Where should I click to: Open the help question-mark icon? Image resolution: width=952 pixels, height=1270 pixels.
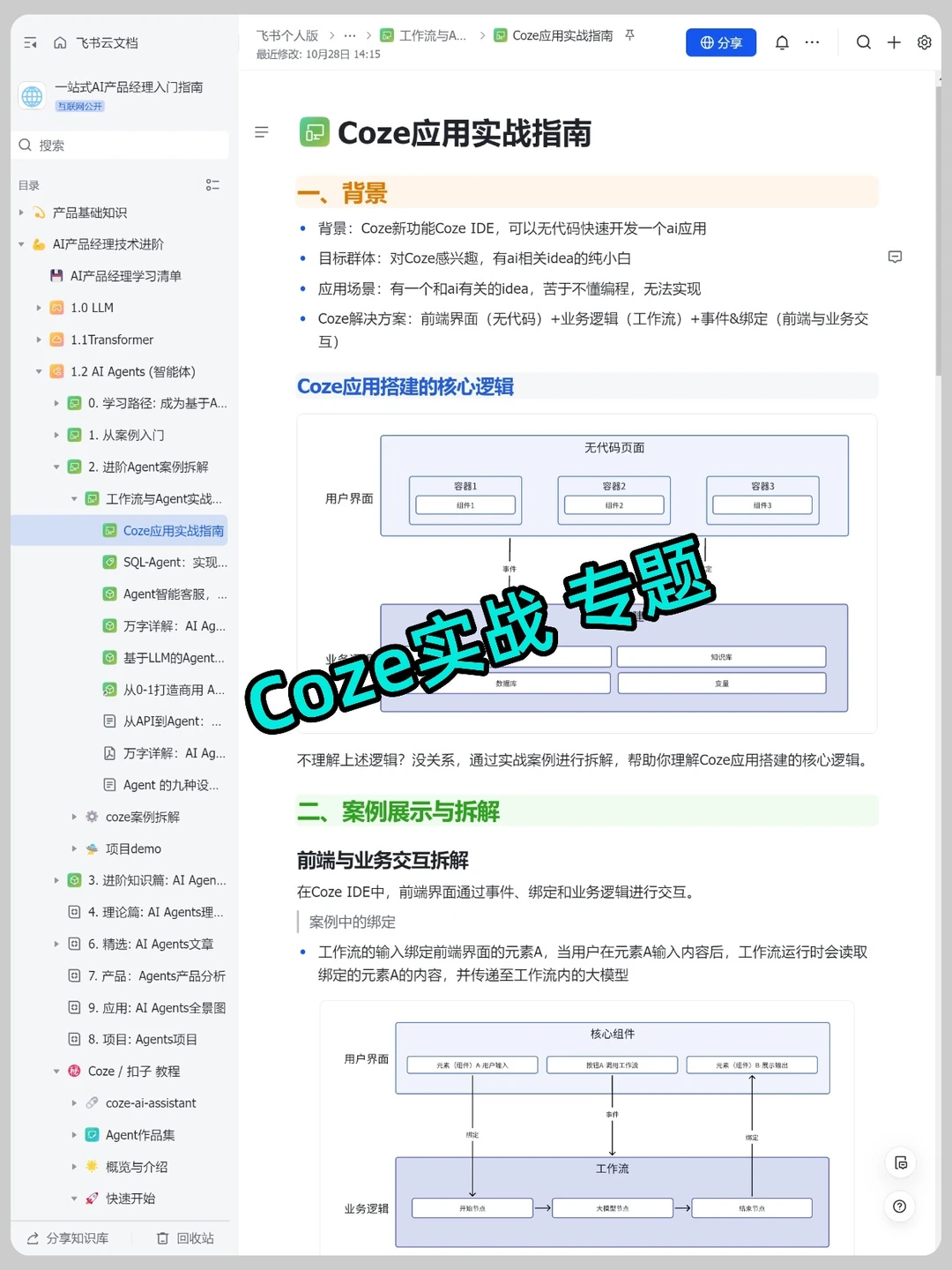pos(900,1206)
